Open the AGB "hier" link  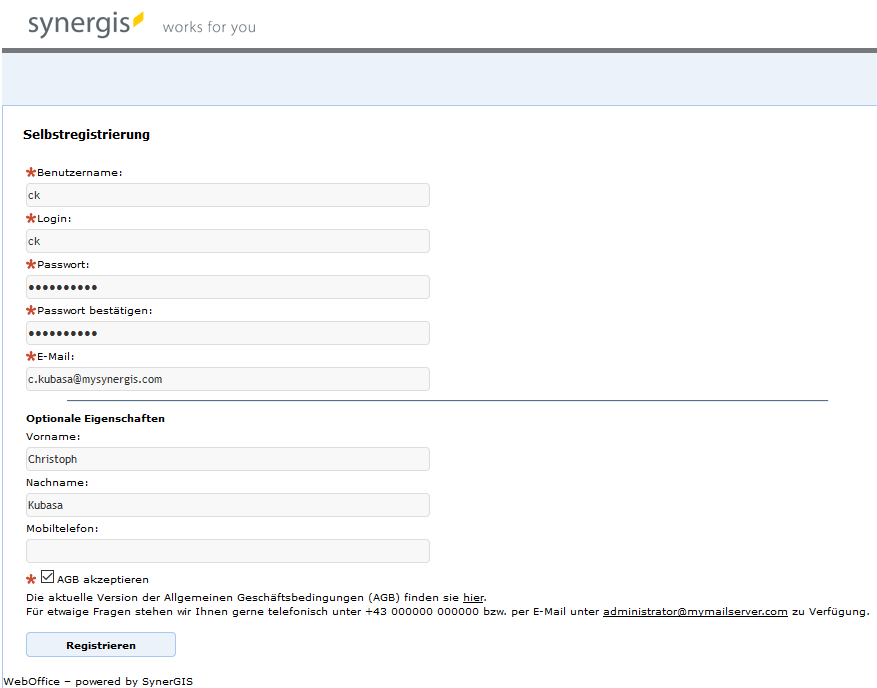coord(473,597)
